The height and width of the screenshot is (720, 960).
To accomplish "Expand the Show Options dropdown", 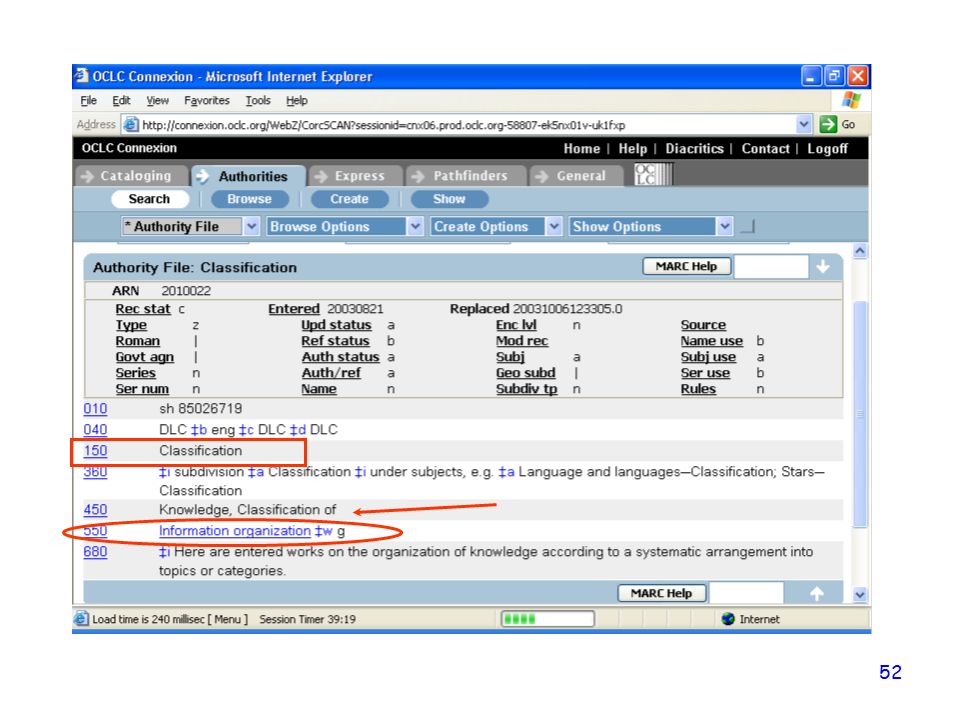I will 725,227.
